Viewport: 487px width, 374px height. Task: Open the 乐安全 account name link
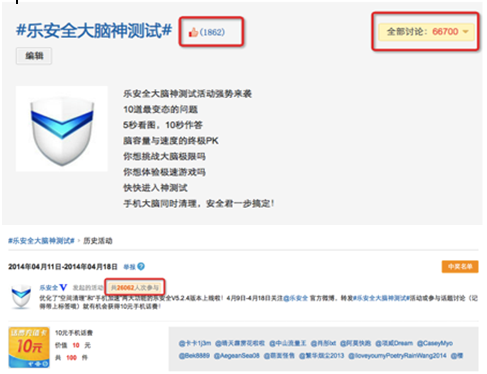coord(49,287)
